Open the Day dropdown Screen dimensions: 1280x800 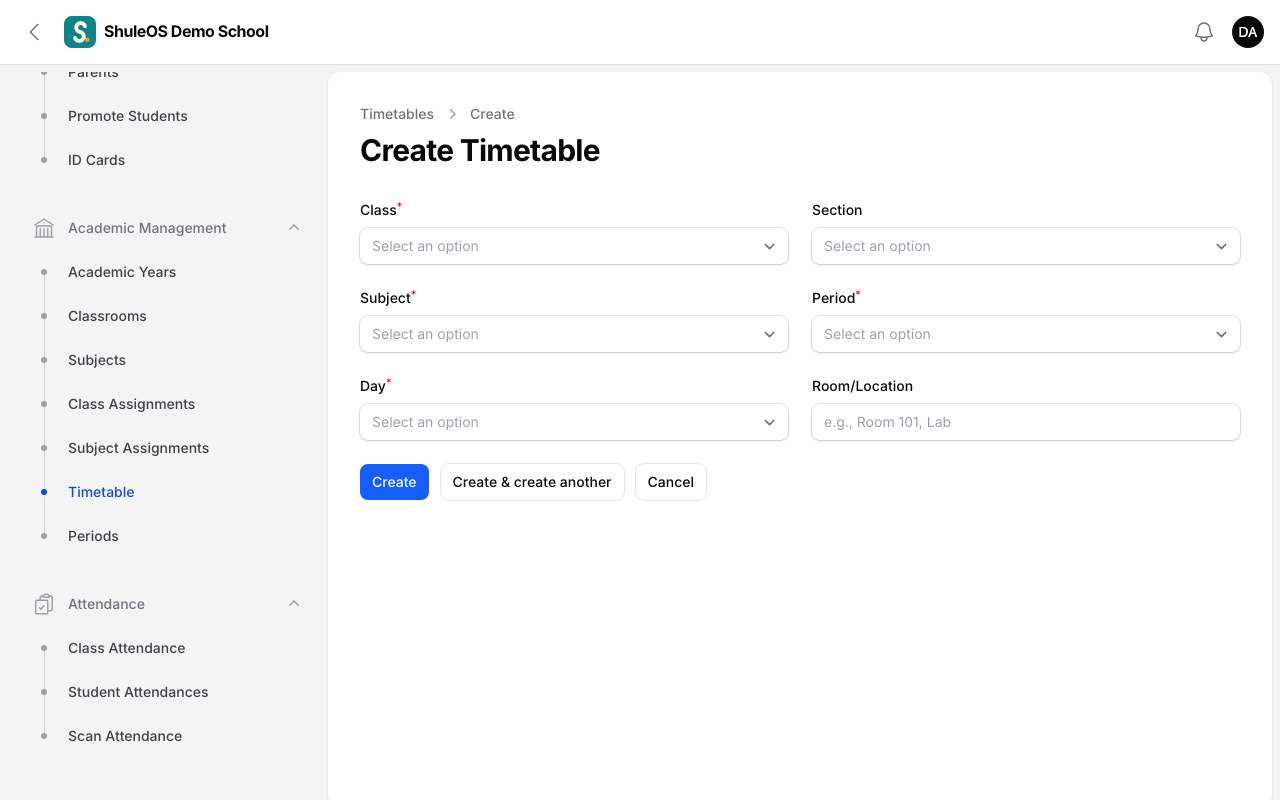coord(574,422)
